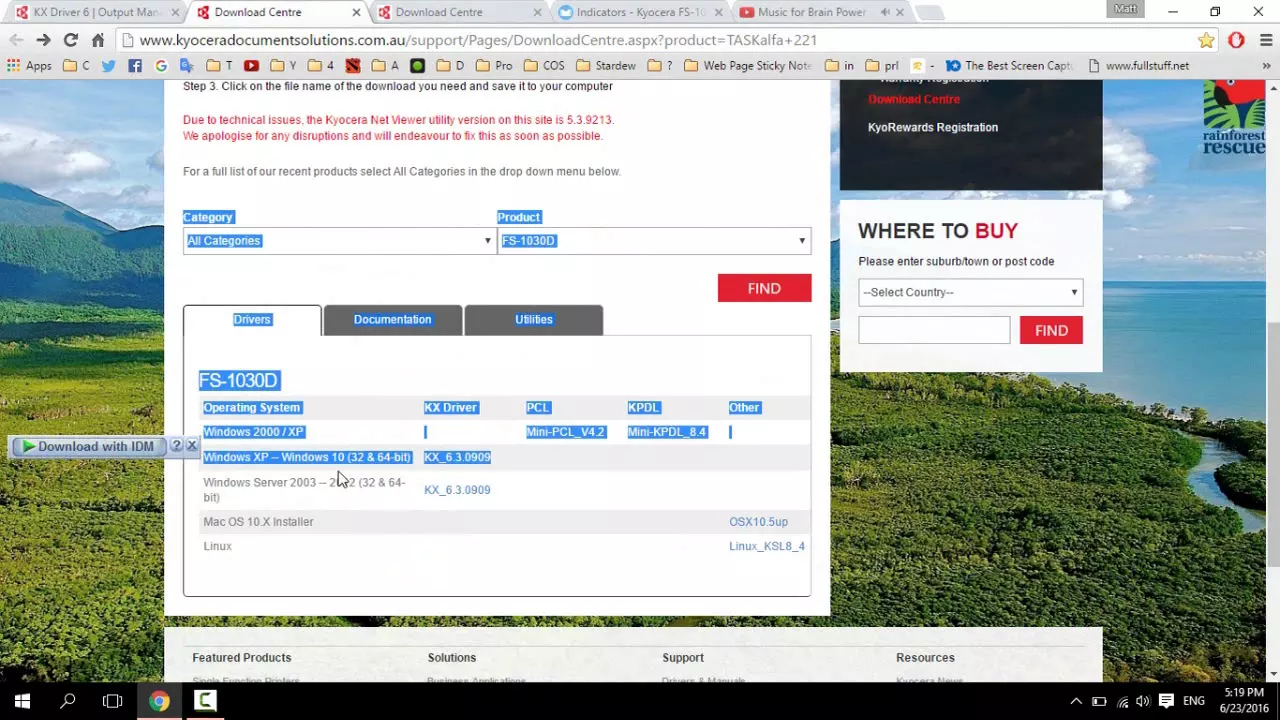Show hidden system tray icons
This screenshot has width=1280, height=720.
pyautogui.click(x=1076, y=701)
